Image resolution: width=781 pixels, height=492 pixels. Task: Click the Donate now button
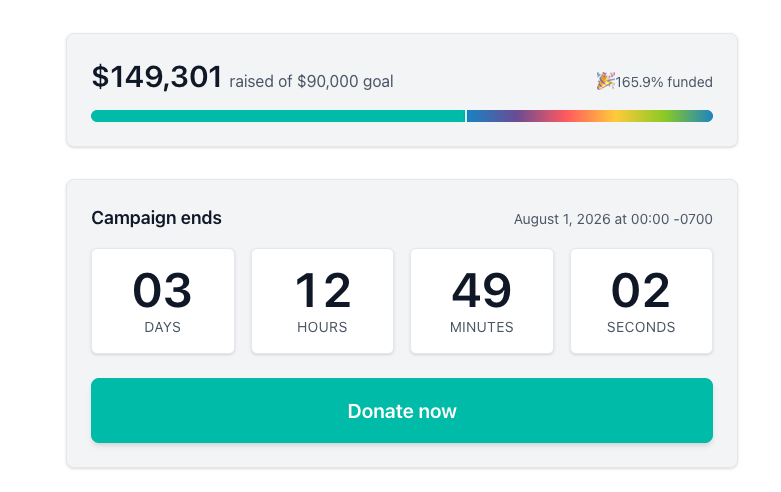401,410
